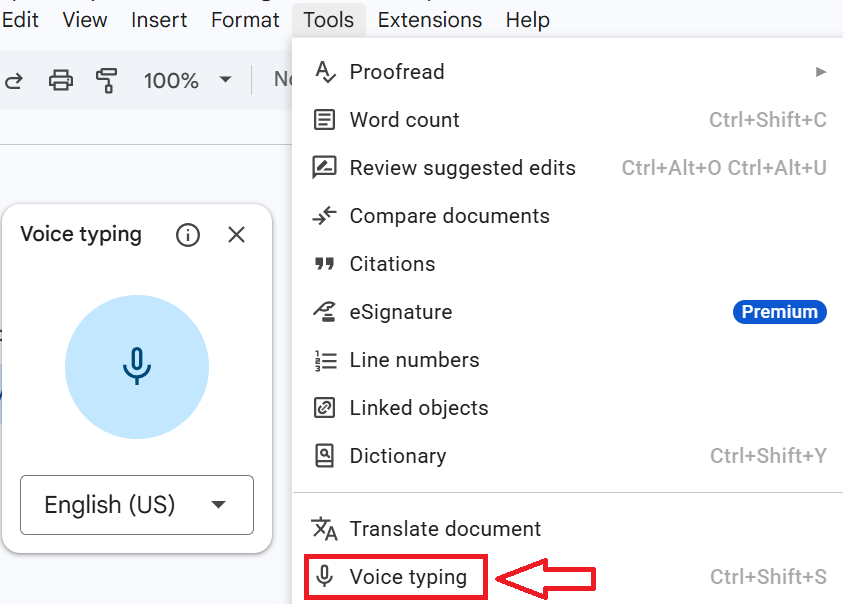843x604 pixels.
Task: Click the eSignature pen icon
Action: click(324, 312)
